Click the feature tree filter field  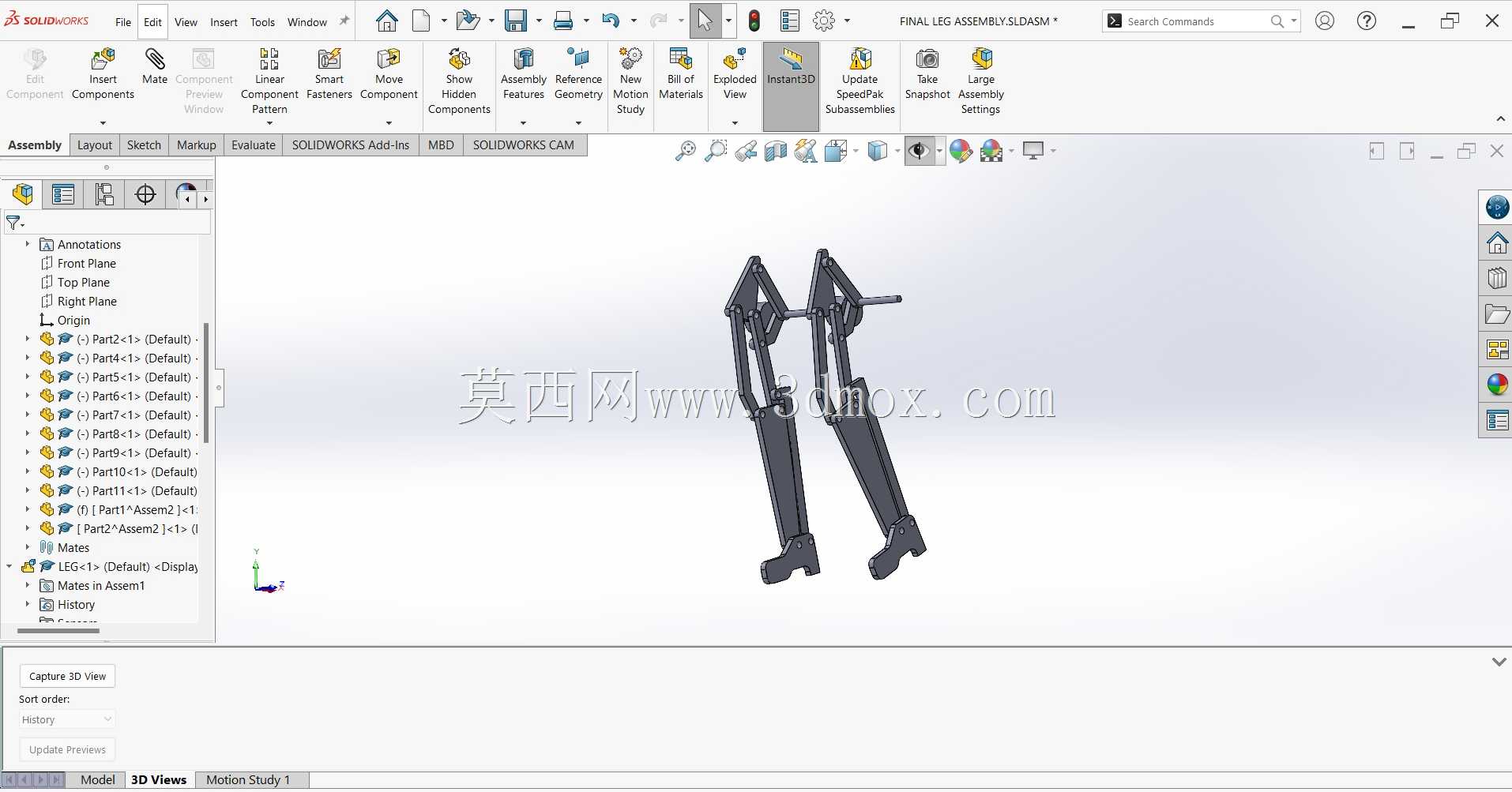pos(107,223)
